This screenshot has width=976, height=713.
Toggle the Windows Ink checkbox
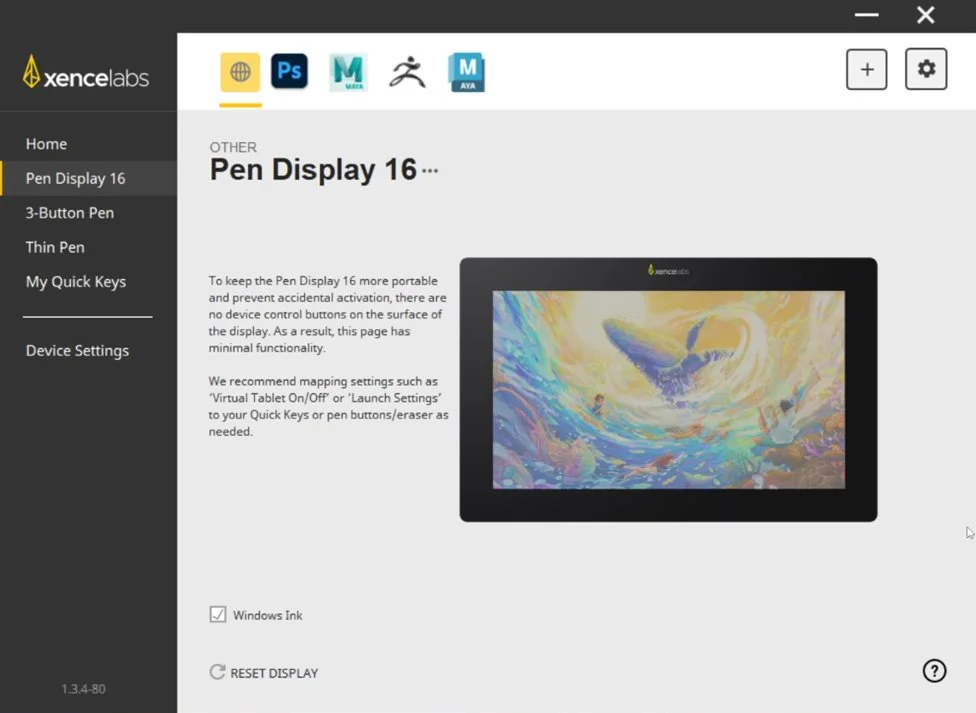point(218,615)
